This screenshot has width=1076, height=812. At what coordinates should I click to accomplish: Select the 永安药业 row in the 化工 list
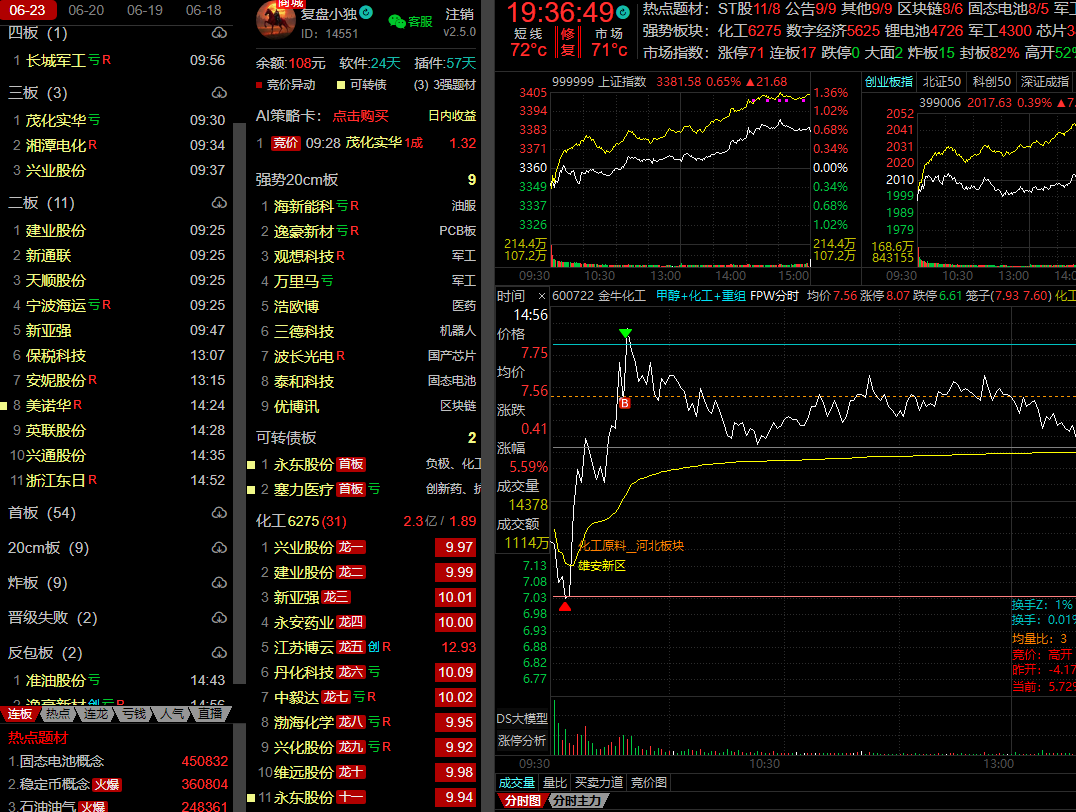(x=368, y=622)
